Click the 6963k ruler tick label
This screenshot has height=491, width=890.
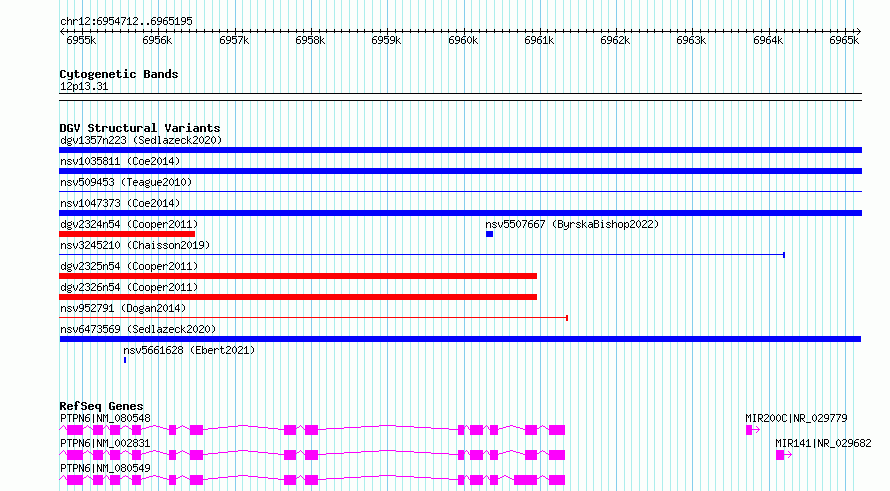click(691, 40)
